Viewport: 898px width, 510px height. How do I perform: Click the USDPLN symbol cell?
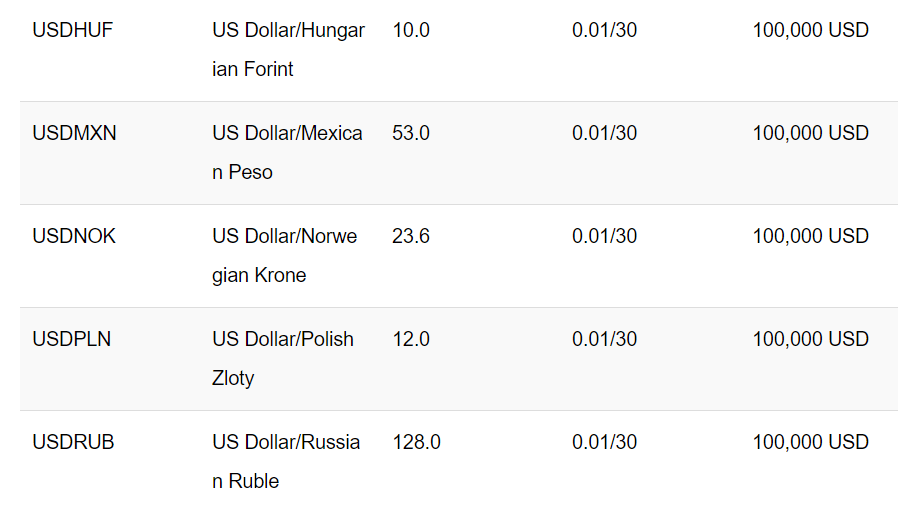click(x=72, y=339)
